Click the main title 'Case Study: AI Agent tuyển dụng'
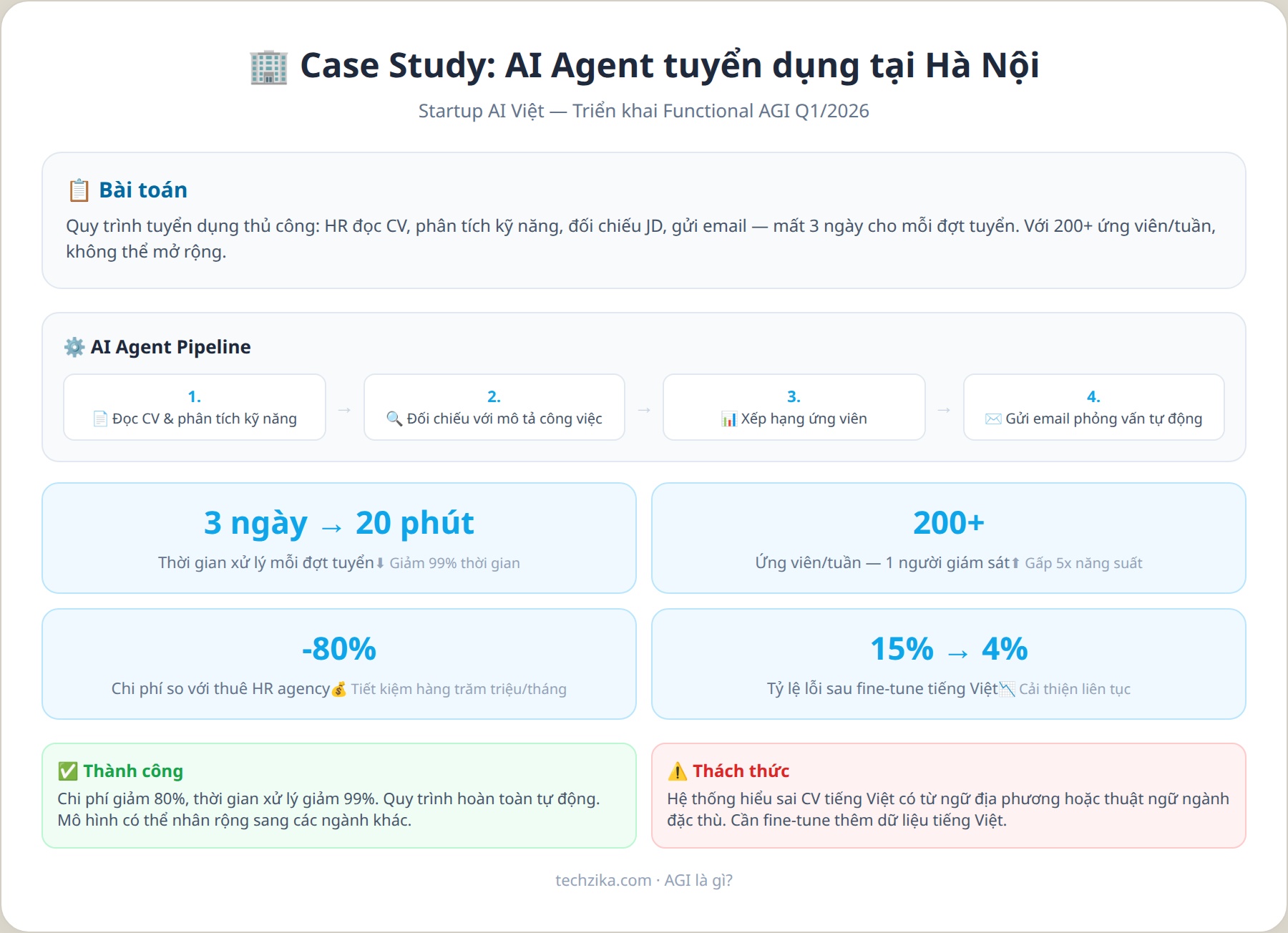The image size is (1288, 933). [x=670, y=66]
